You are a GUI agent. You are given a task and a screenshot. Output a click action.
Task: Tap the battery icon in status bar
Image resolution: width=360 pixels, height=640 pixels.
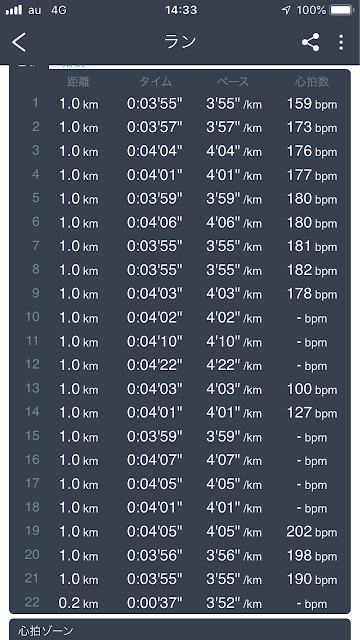tap(342, 10)
